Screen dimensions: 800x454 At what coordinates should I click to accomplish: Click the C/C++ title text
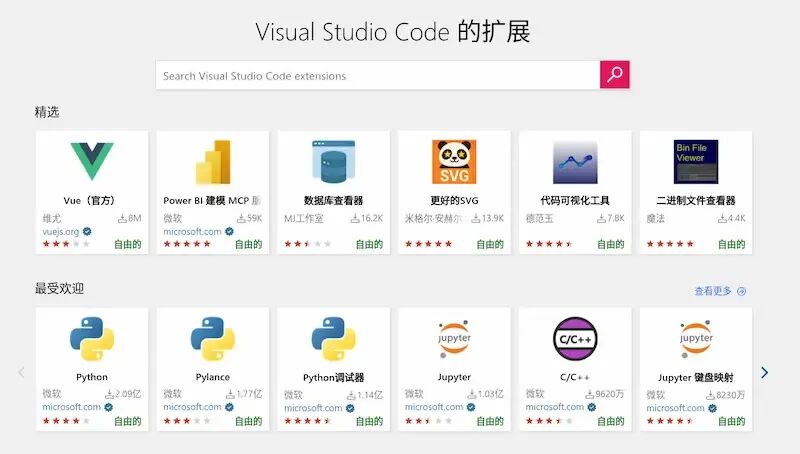point(575,377)
